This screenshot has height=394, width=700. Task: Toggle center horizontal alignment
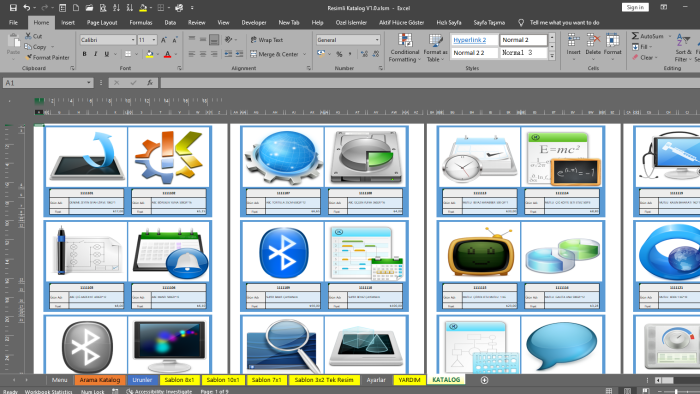[203, 54]
